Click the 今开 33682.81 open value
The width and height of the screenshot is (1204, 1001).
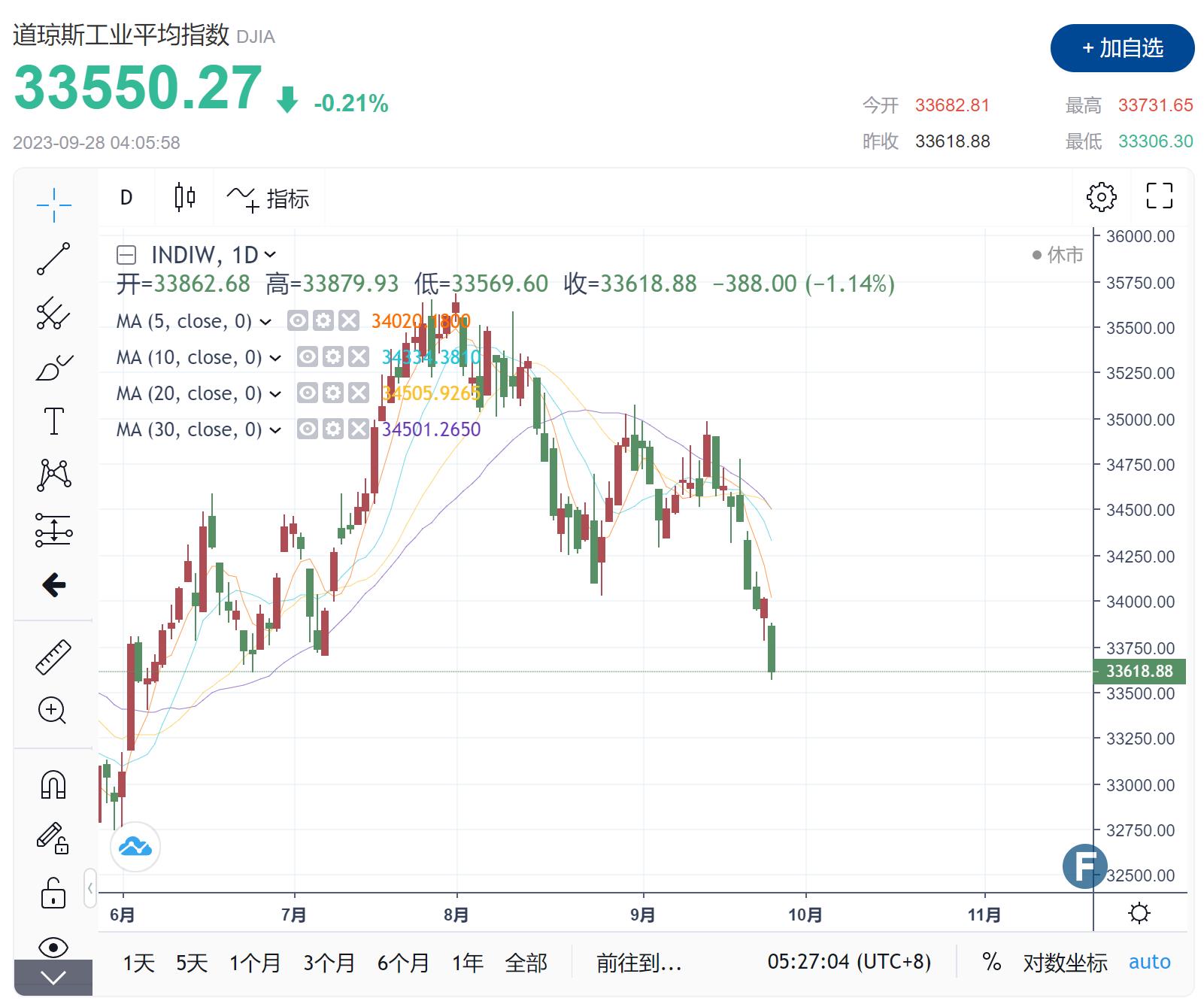coord(926,105)
